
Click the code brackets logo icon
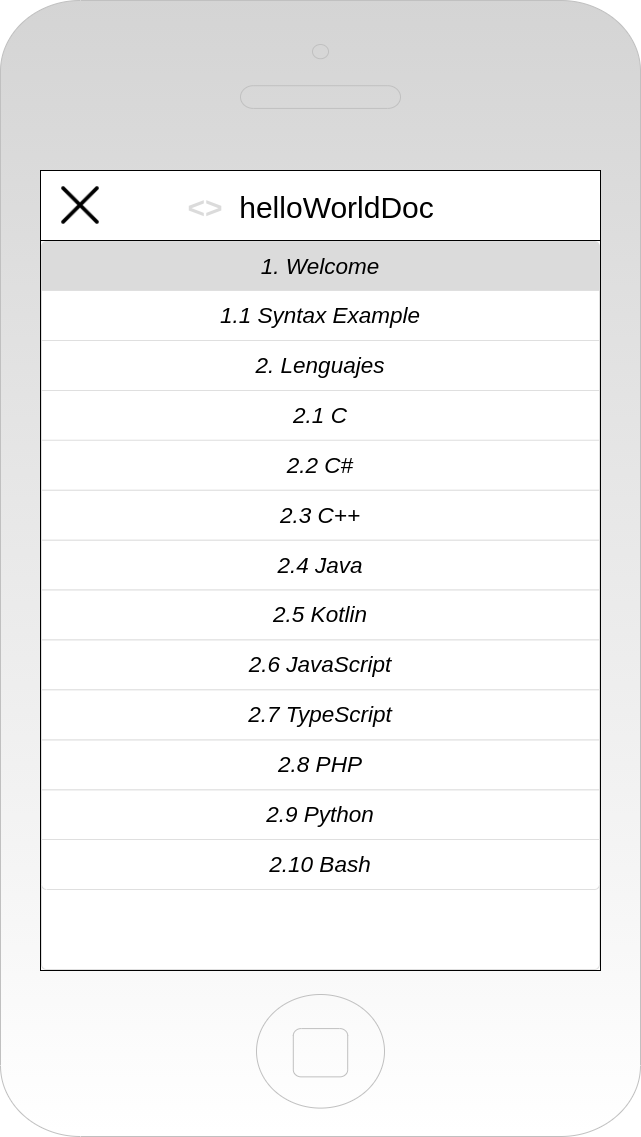[204, 209]
